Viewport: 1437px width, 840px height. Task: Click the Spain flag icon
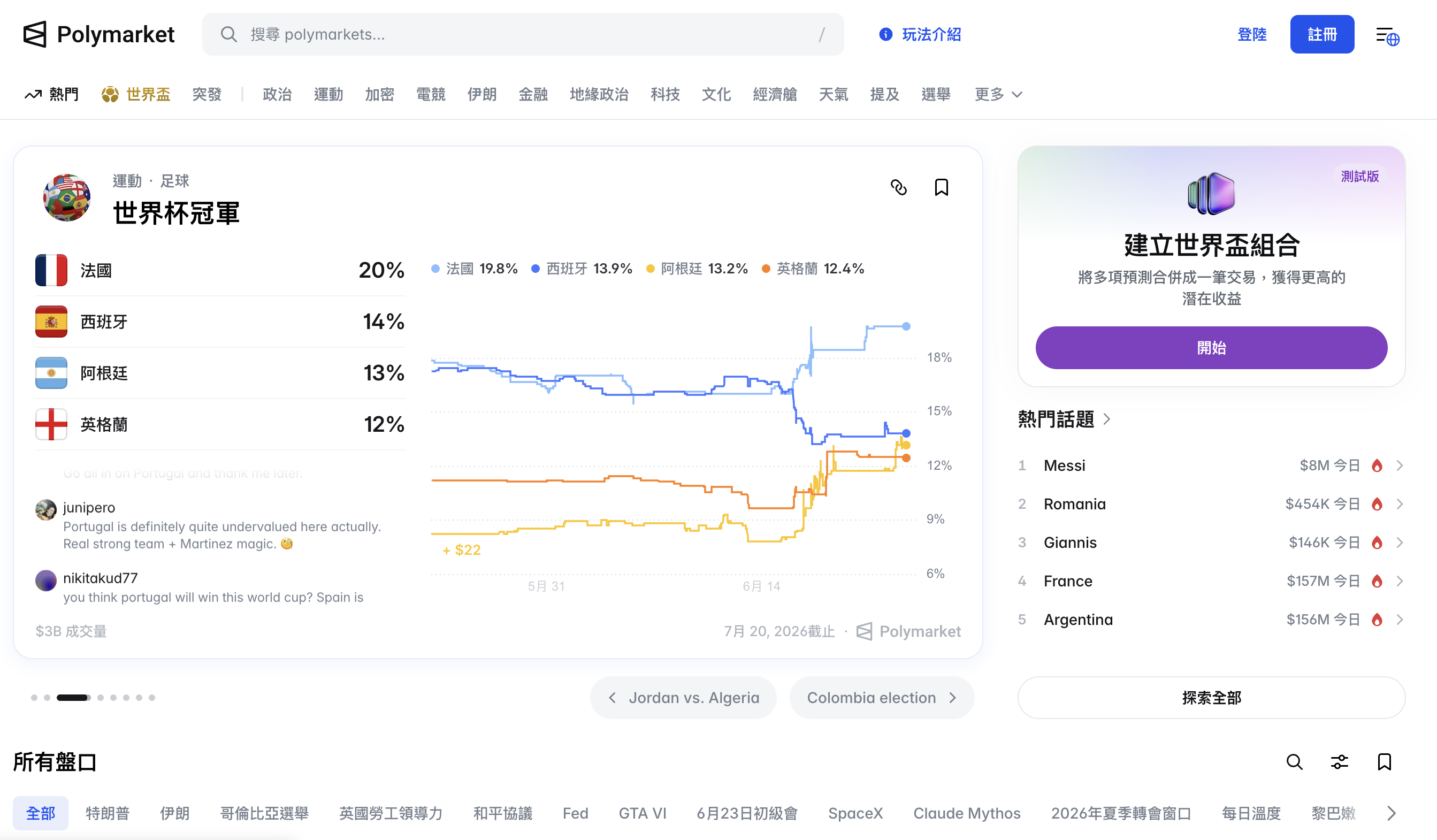click(x=51, y=322)
